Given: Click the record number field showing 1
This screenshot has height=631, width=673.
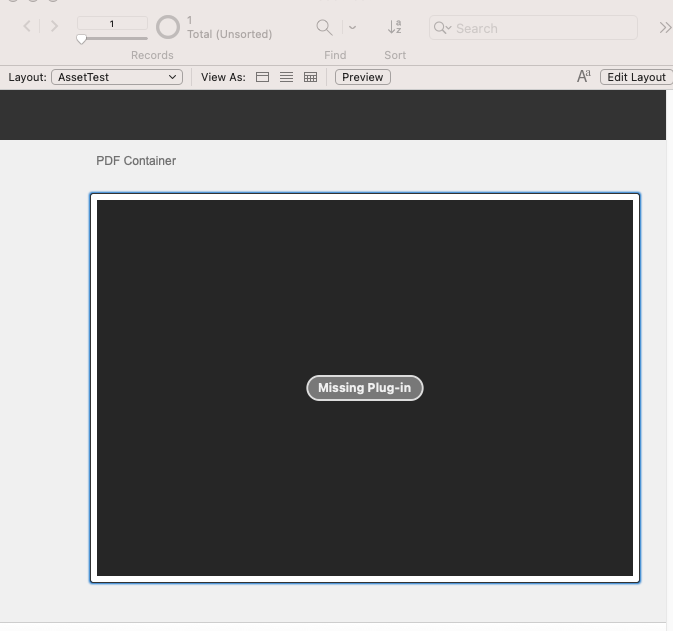Looking at the screenshot, I should pos(112,24).
